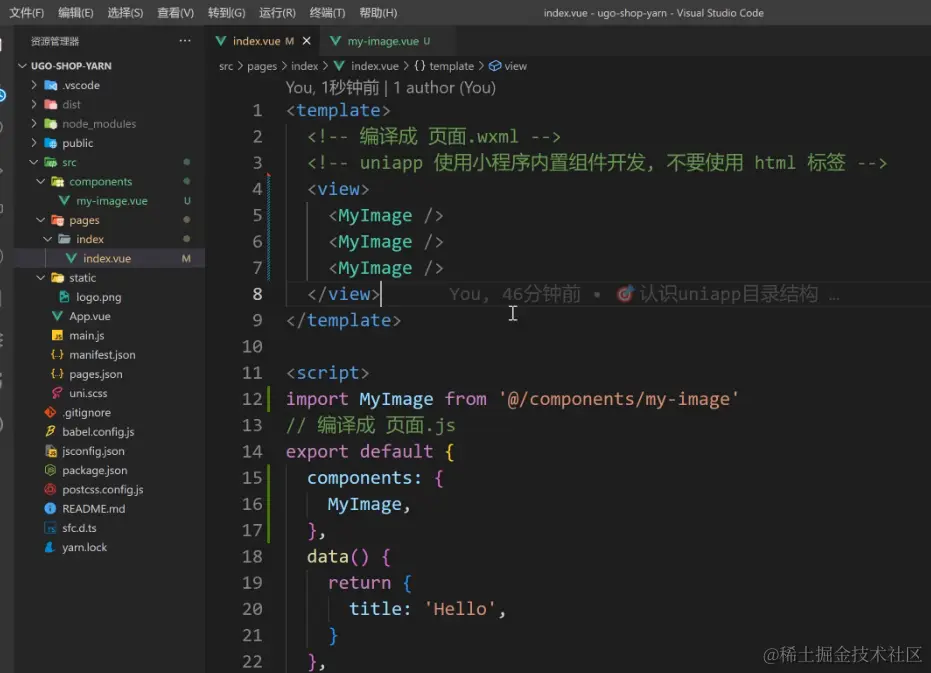Click the .gitignore git icon
931x673 pixels.
coord(50,412)
